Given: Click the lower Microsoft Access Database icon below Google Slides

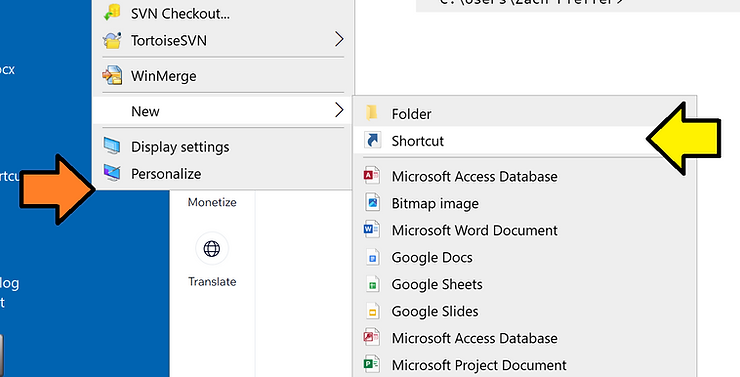Looking at the screenshot, I should [372, 338].
